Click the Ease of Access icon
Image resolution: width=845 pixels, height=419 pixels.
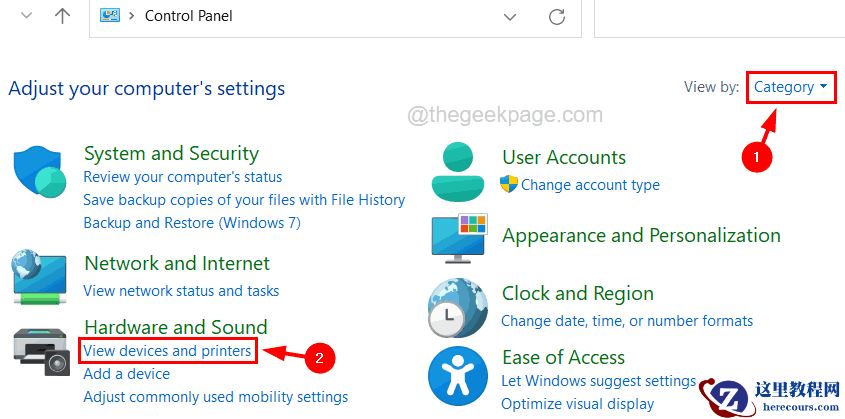457,375
